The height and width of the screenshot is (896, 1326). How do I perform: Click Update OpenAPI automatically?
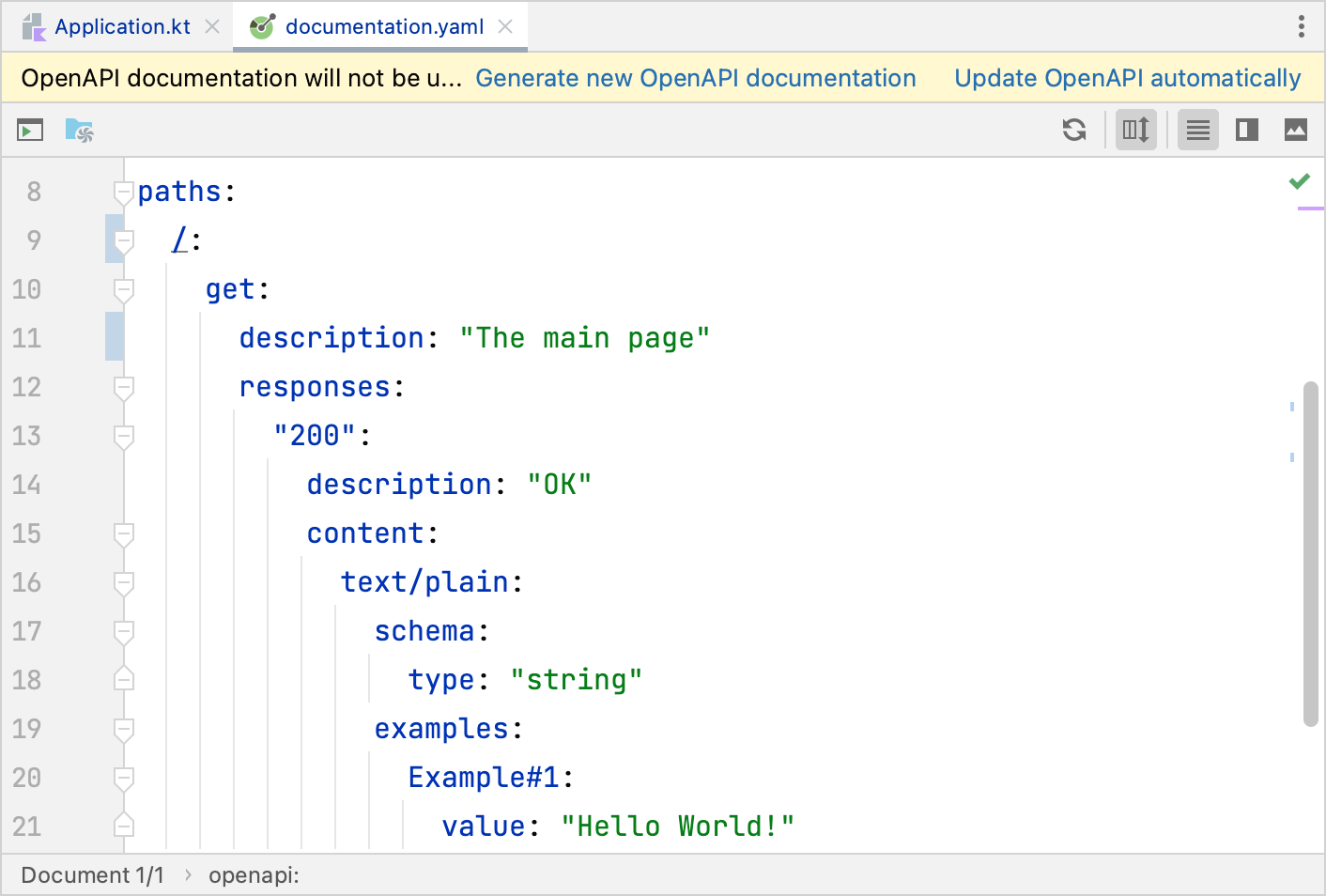tap(1126, 78)
